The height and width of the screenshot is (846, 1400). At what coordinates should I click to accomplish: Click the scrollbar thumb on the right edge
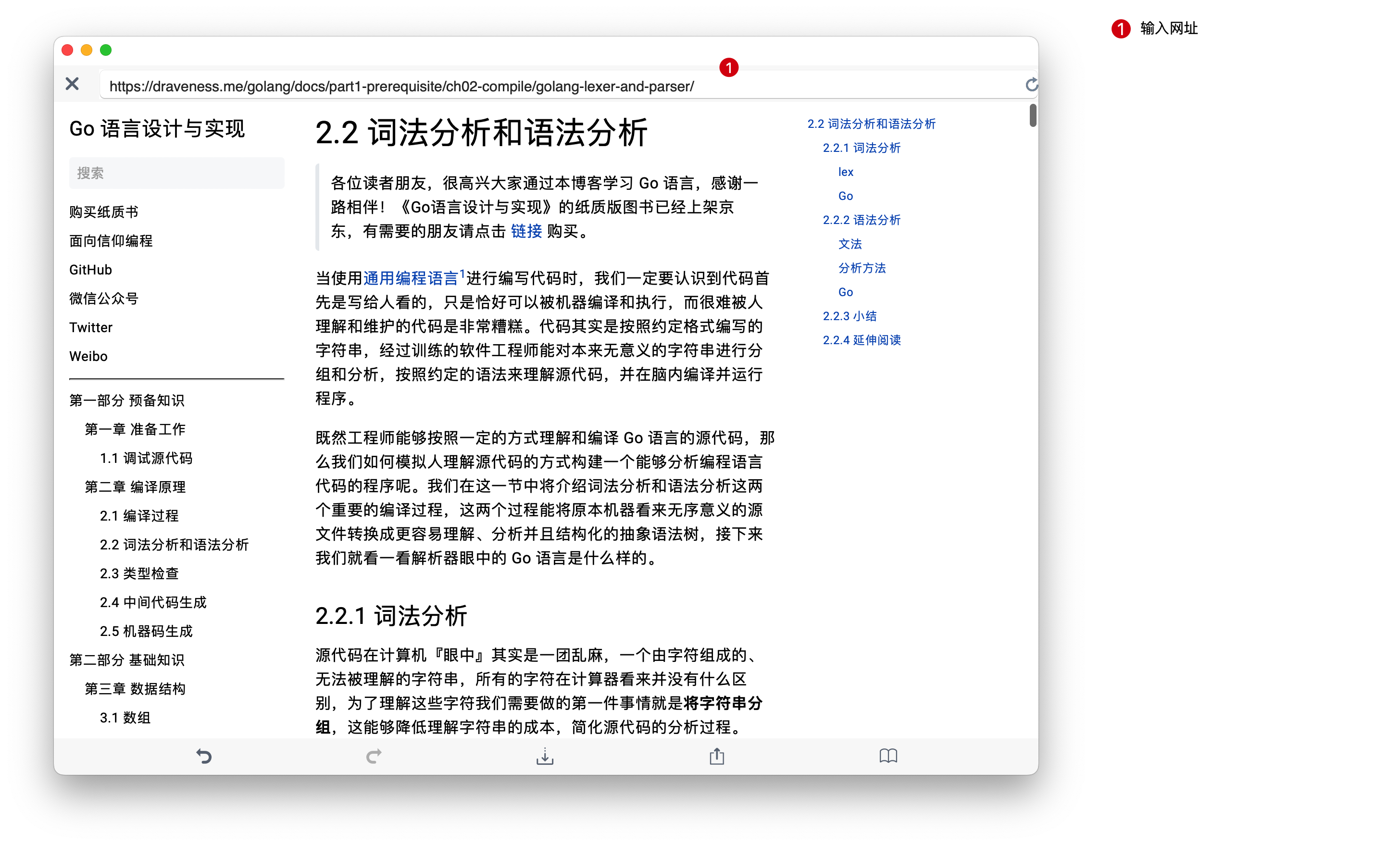(x=1032, y=115)
